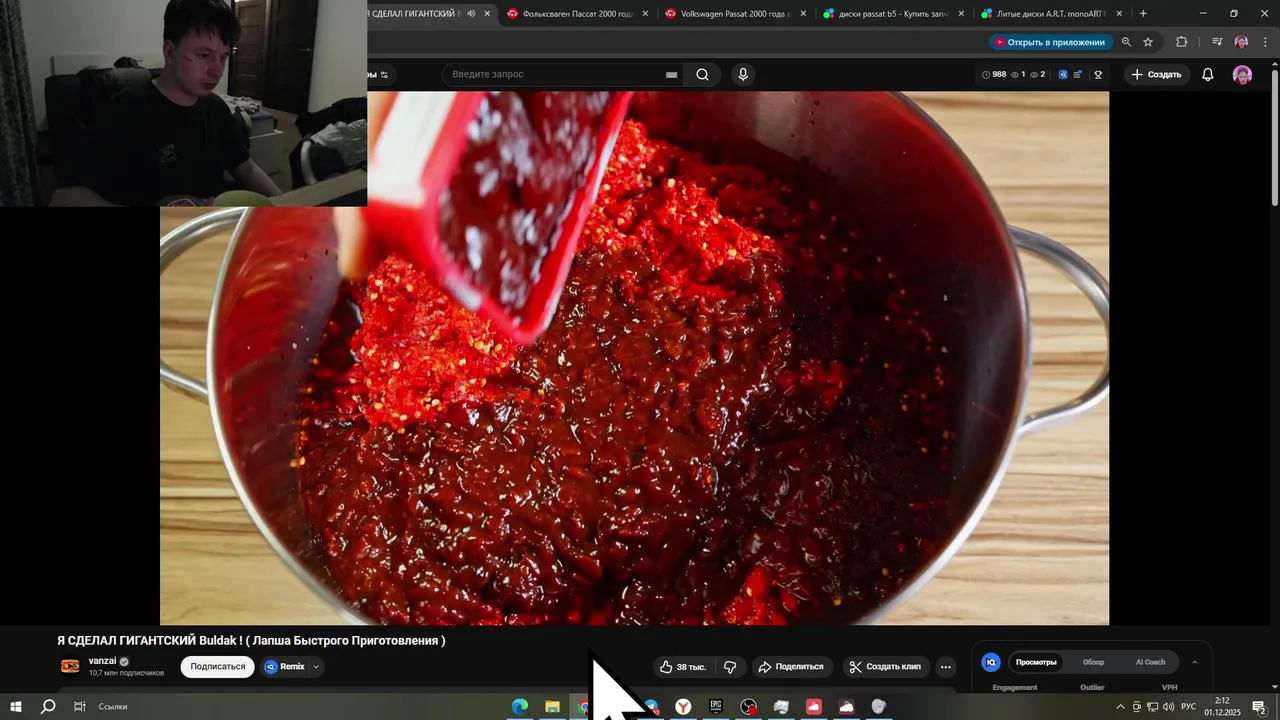
Task: Open the browser profile avatar
Action: tap(1241, 42)
